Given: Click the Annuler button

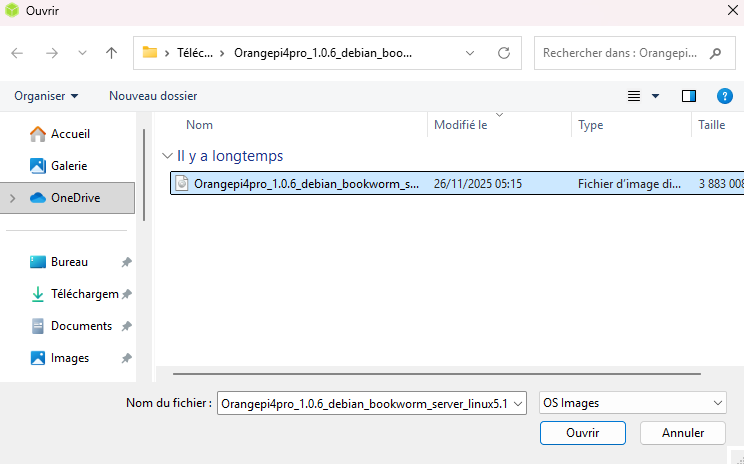Looking at the screenshot, I should (x=683, y=433).
